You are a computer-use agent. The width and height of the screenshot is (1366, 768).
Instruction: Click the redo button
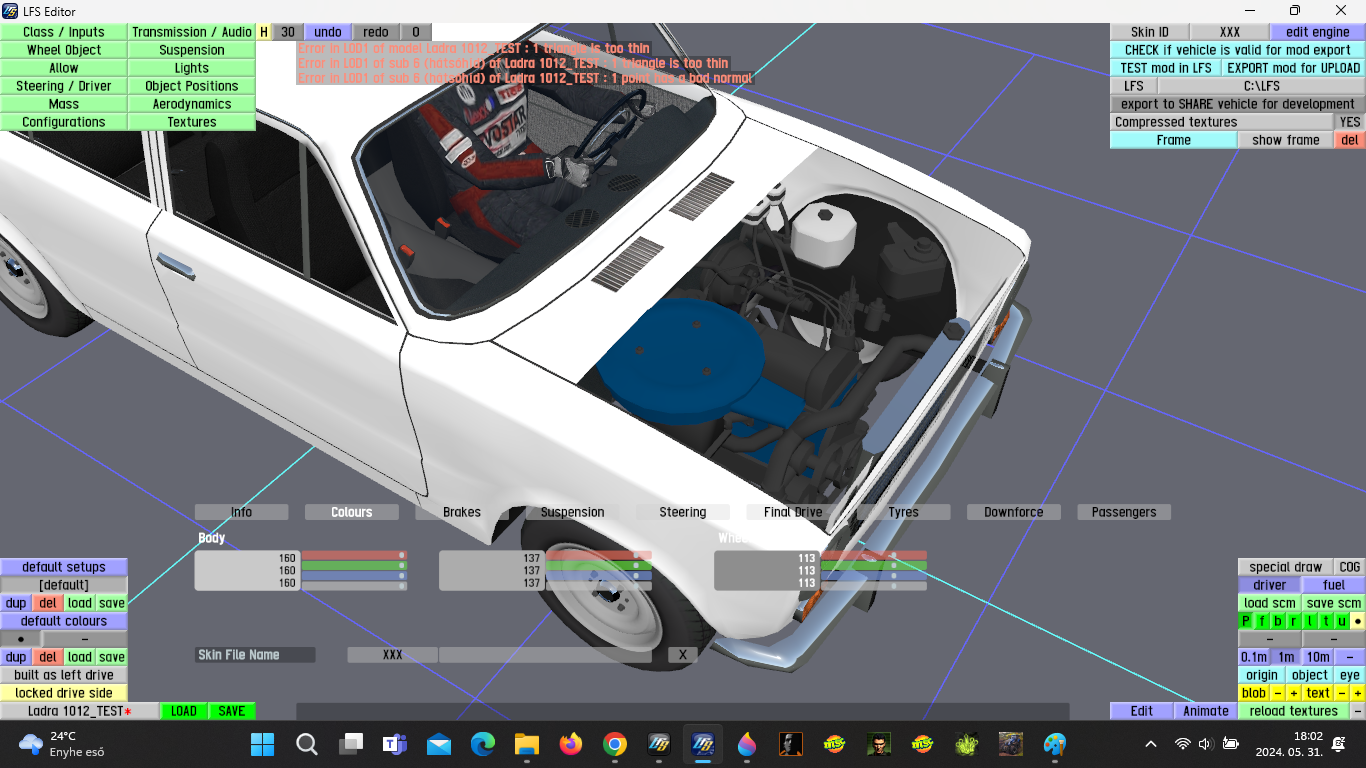click(x=376, y=32)
